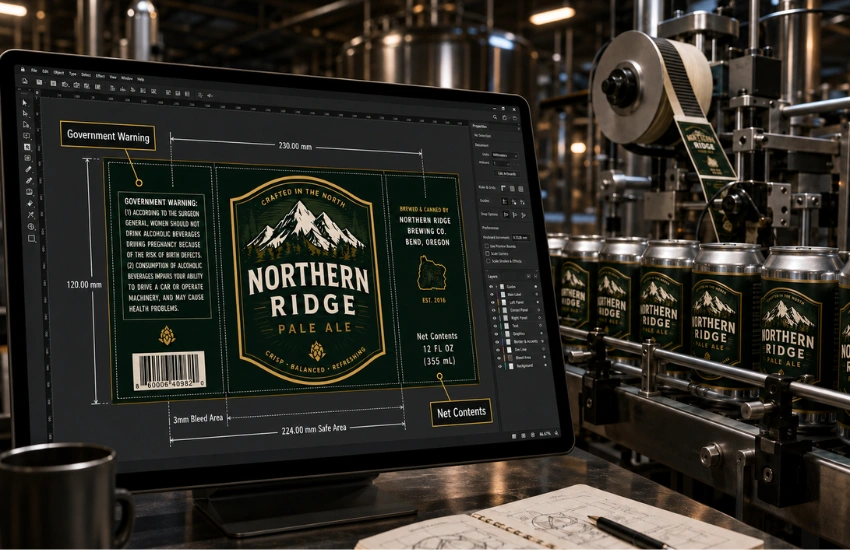Click the lock icon left of the File menu
The height and width of the screenshot is (550, 850).
[x=23, y=69]
